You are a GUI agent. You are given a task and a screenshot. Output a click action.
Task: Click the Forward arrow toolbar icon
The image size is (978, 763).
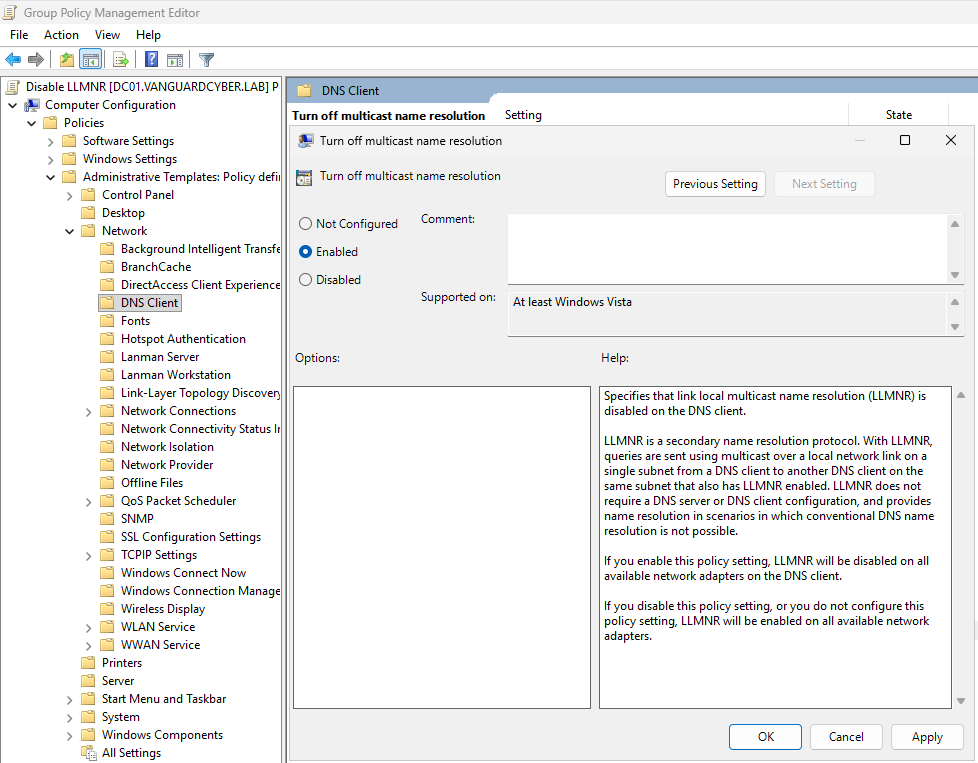point(36,60)
